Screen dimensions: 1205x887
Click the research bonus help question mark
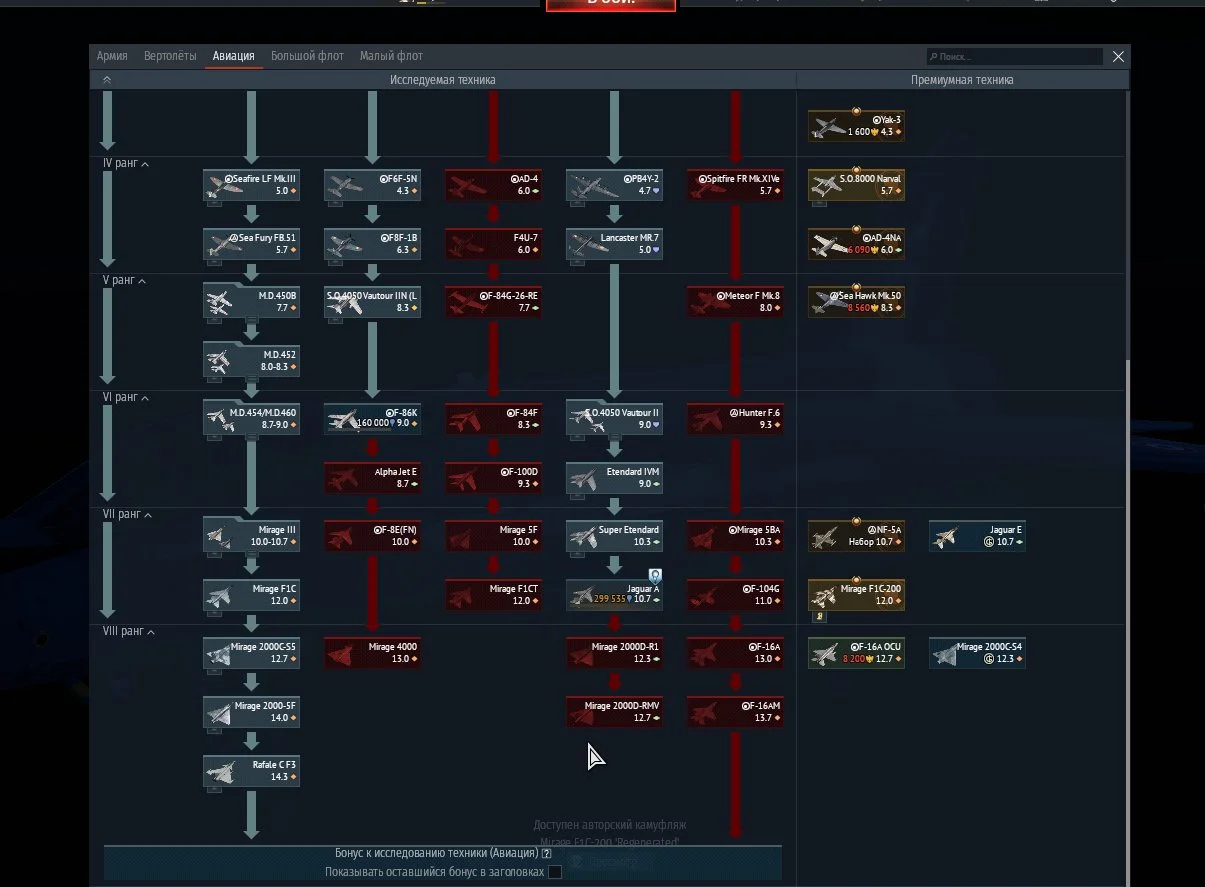pyautogui.click(x=547, y=853)
